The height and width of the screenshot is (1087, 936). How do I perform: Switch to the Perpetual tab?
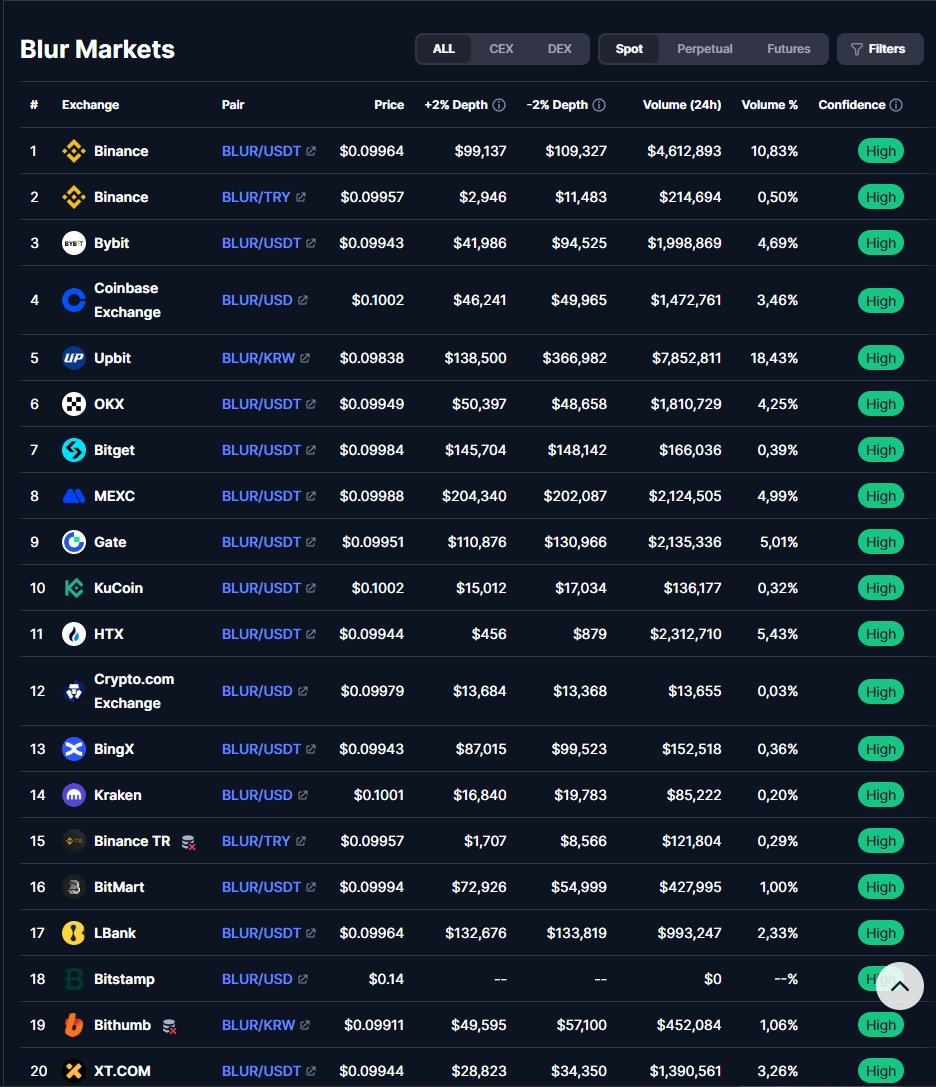pyautogui.click(x=704, y=49)
